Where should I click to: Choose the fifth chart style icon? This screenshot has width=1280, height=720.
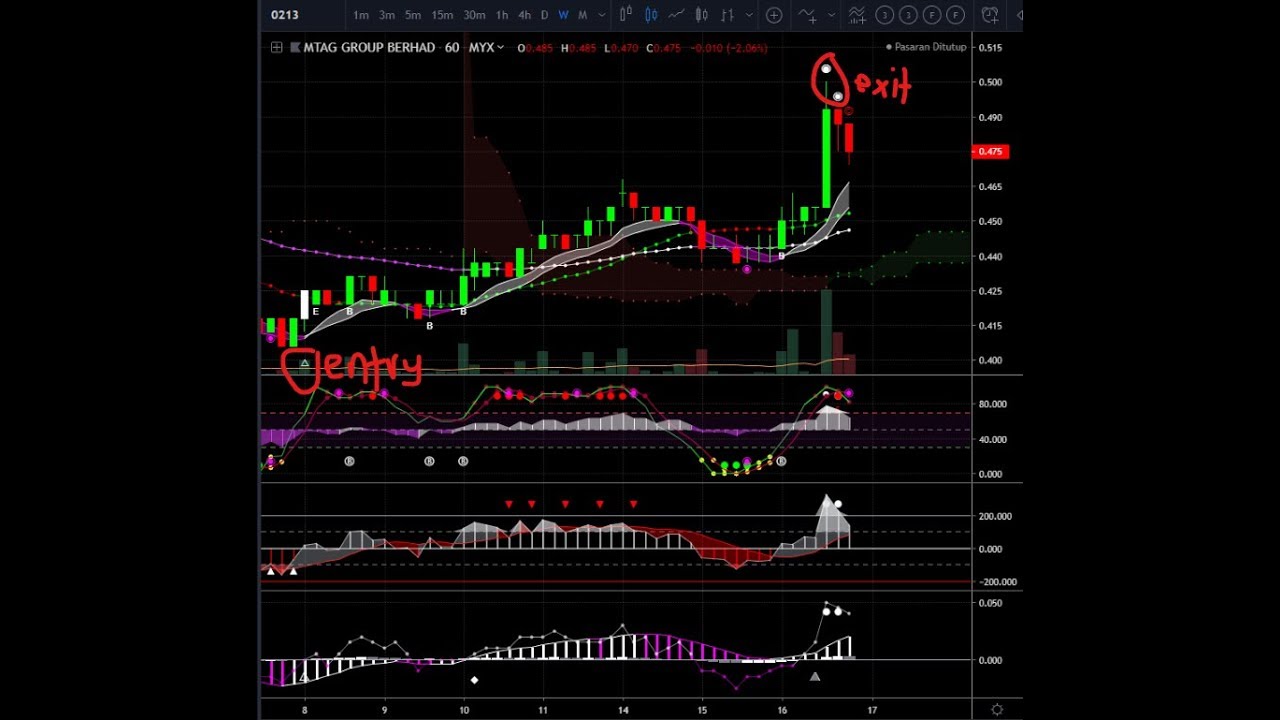click(x=727, y=15)
